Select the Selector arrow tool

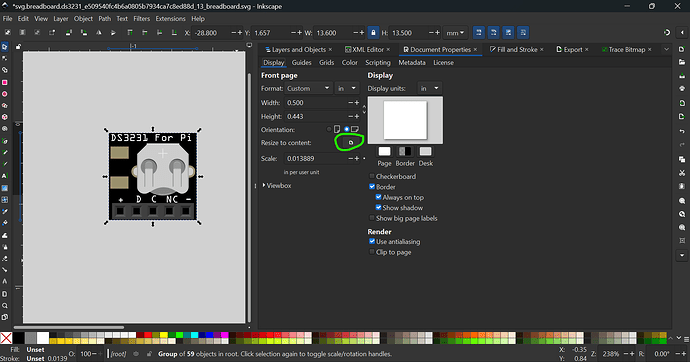(x=5, y=47)
